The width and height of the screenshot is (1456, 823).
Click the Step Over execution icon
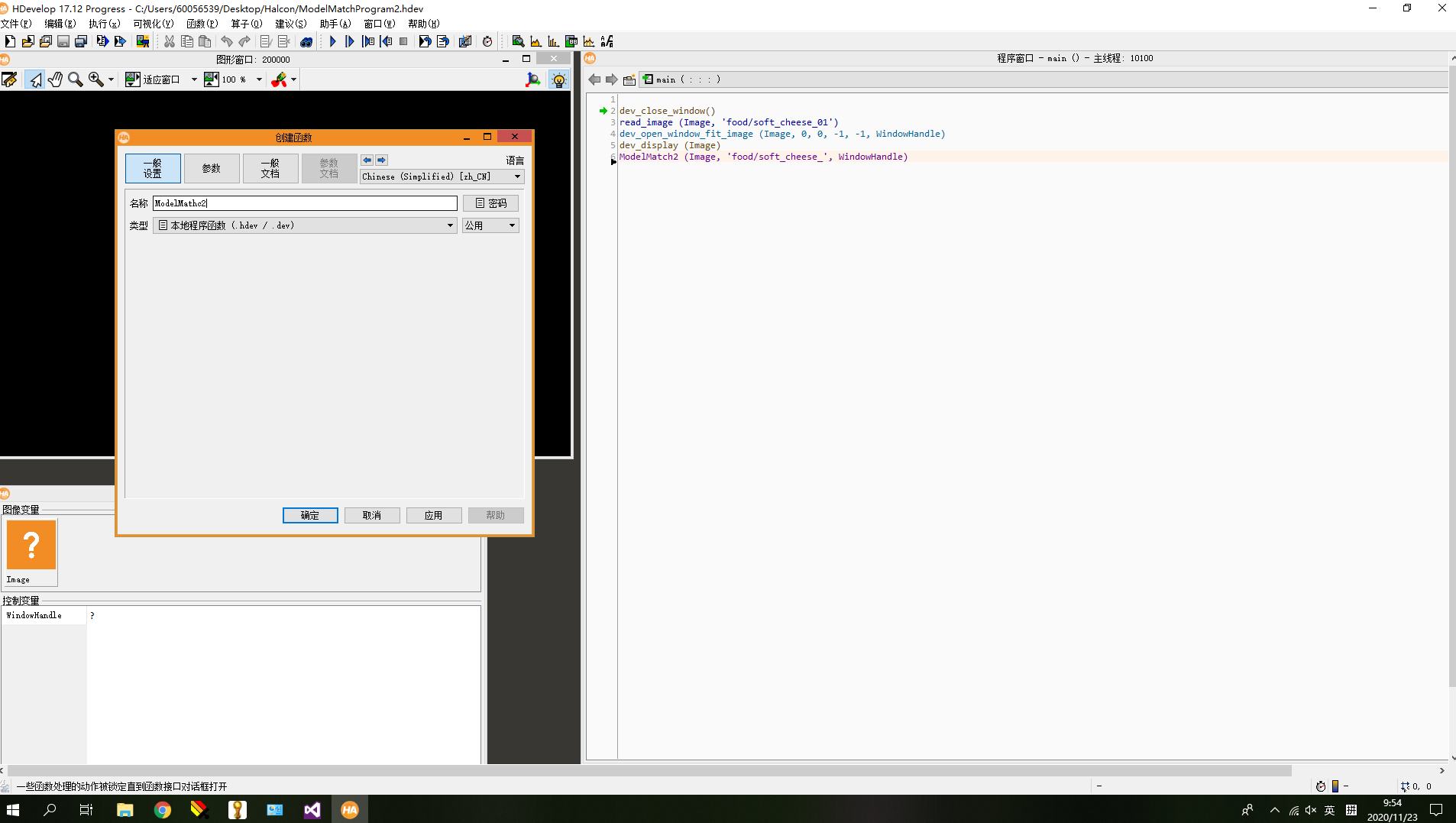(x=350, y=41)
